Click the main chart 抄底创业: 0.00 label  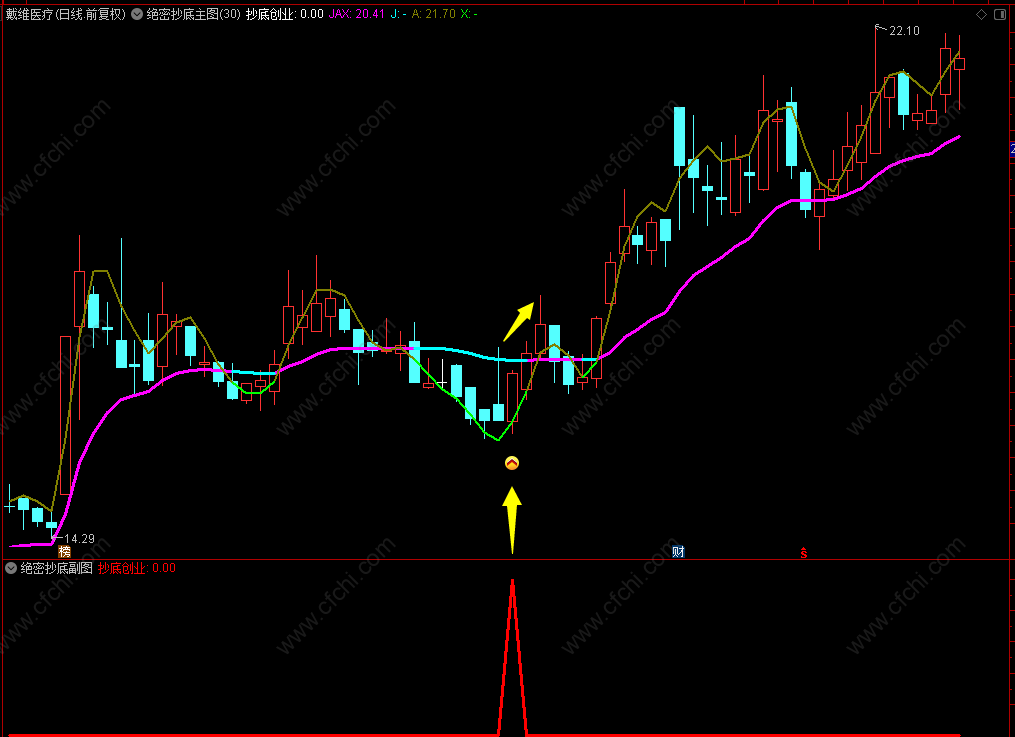pyautogui.click(x=285, y=14)
